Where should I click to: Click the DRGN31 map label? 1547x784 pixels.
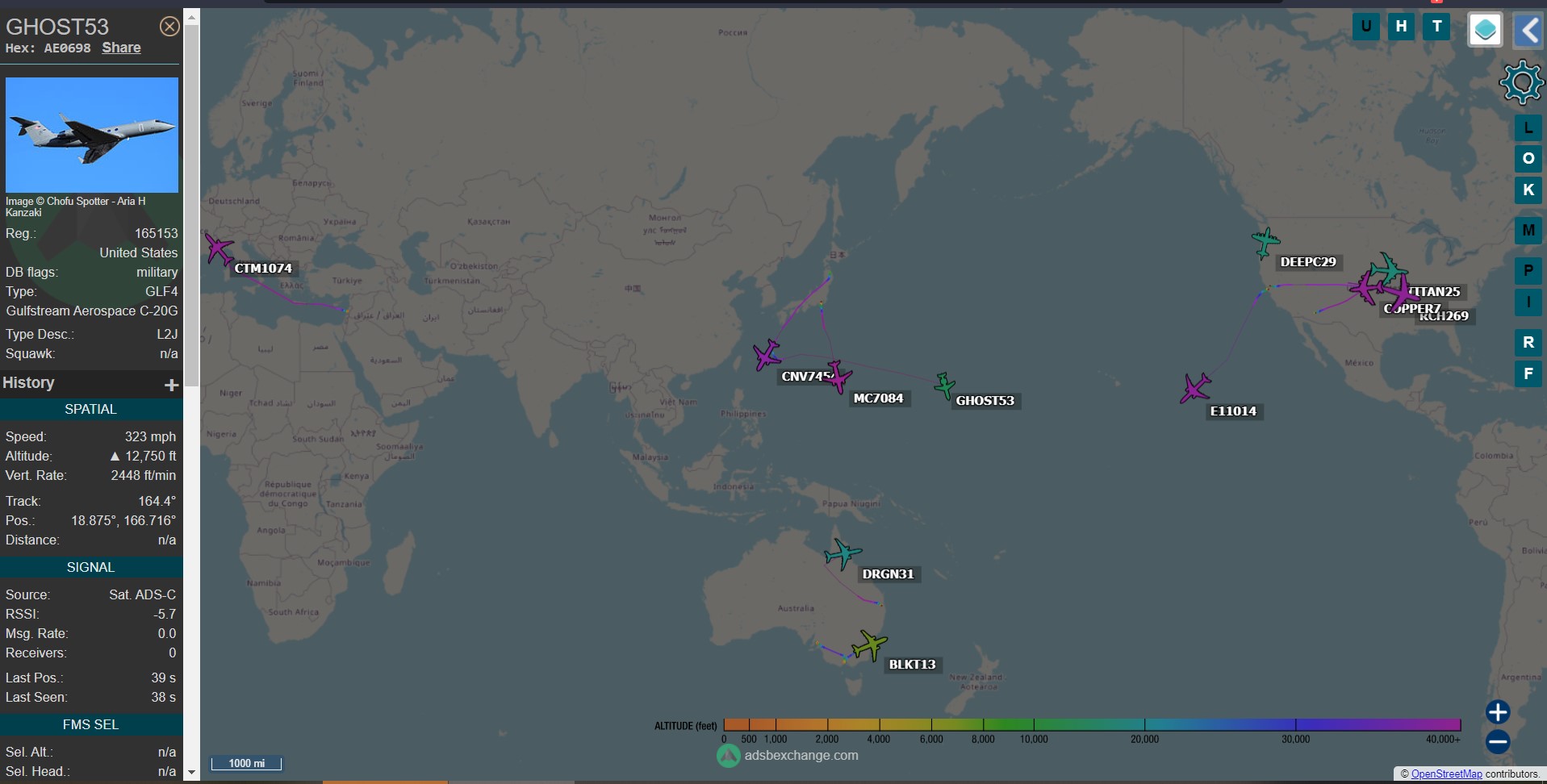(x=888, y=574)
